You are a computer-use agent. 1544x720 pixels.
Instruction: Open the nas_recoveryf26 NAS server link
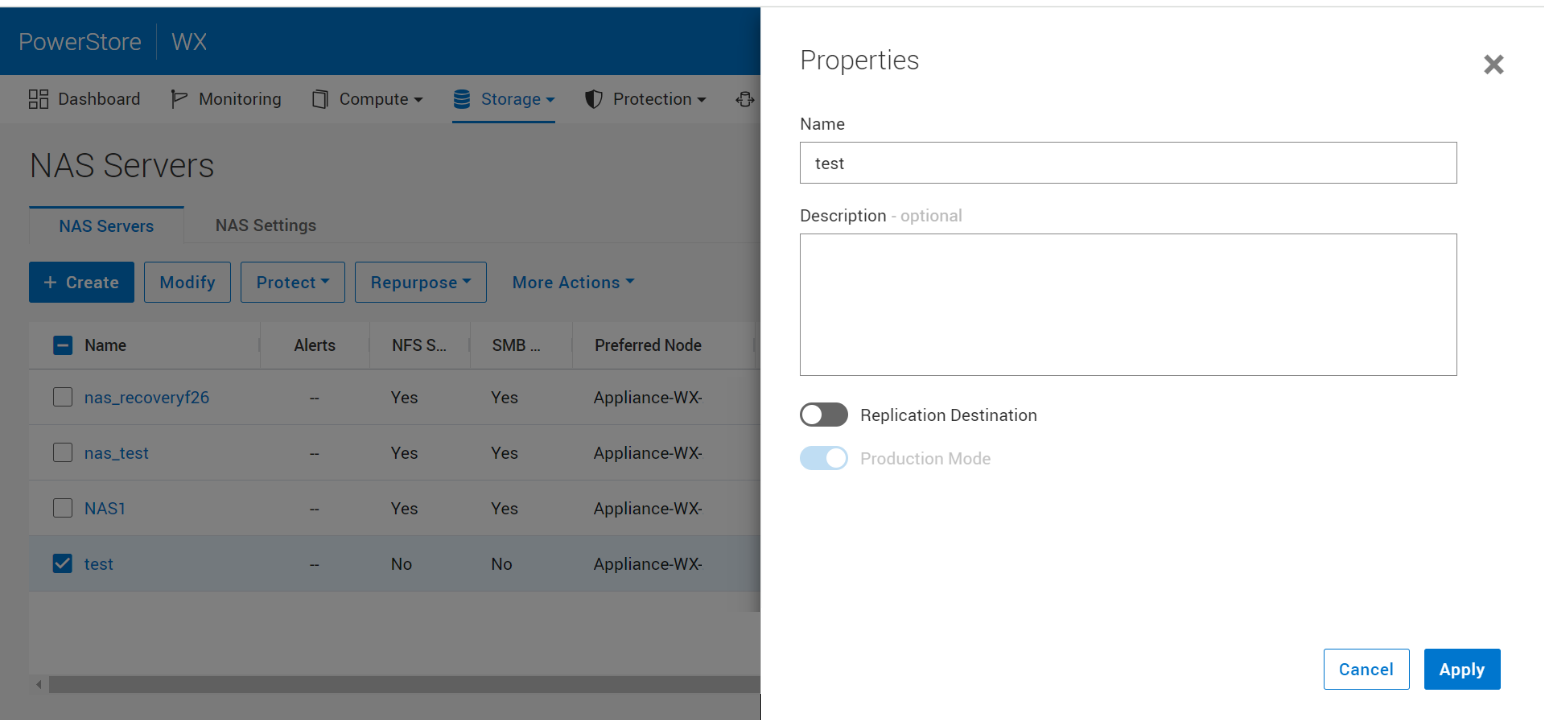tap(146, 397)
